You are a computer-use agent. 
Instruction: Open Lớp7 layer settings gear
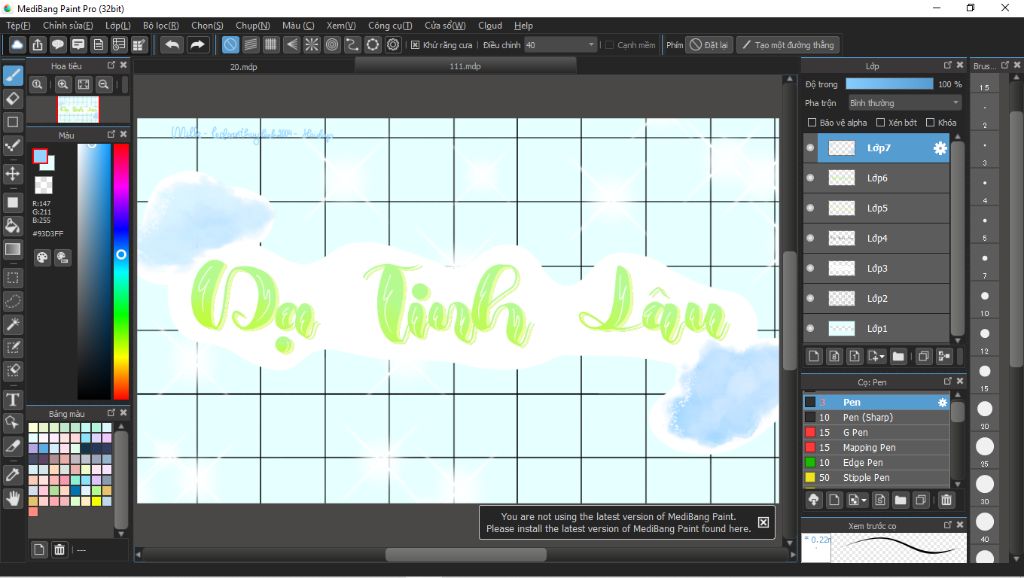[x=940, y=148]
